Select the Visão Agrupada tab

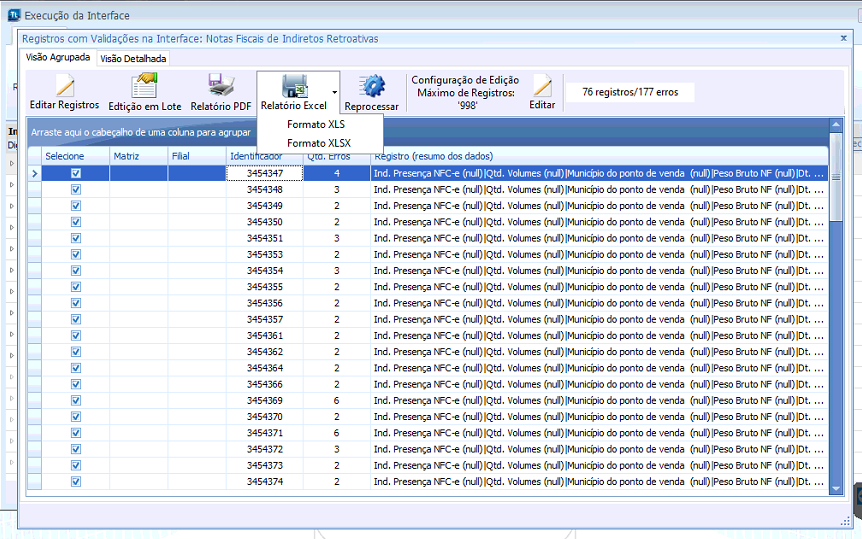(x=58, y=58)
